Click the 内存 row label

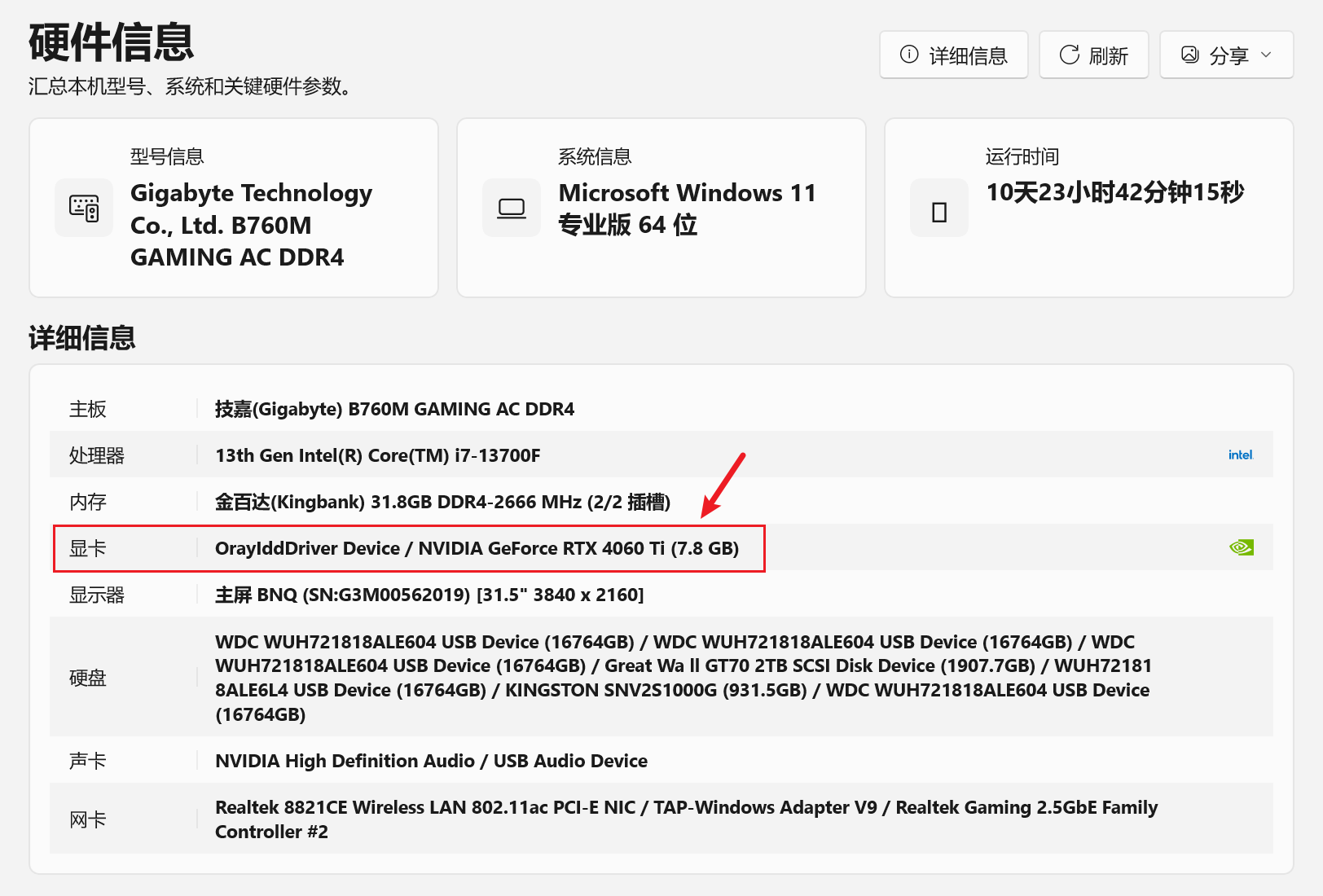pos(88,502)
